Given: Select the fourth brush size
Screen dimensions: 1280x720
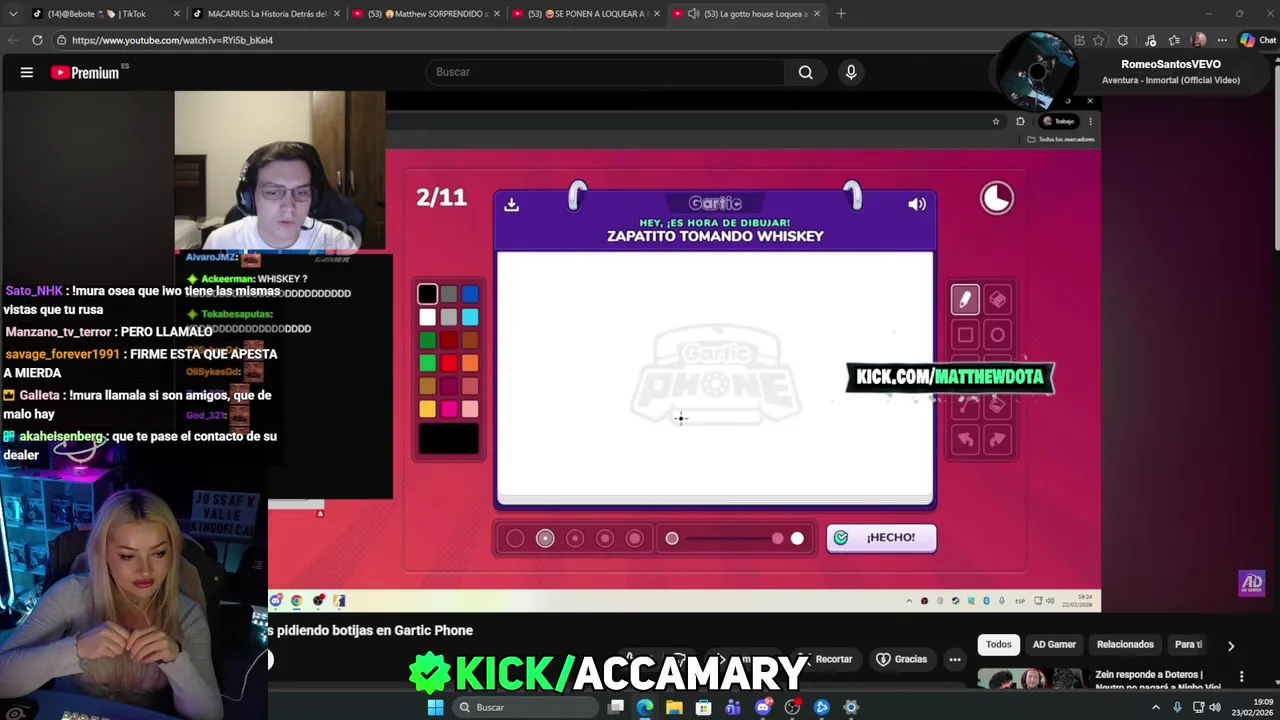Looking at the screenshot, I should tap(605, 538).
